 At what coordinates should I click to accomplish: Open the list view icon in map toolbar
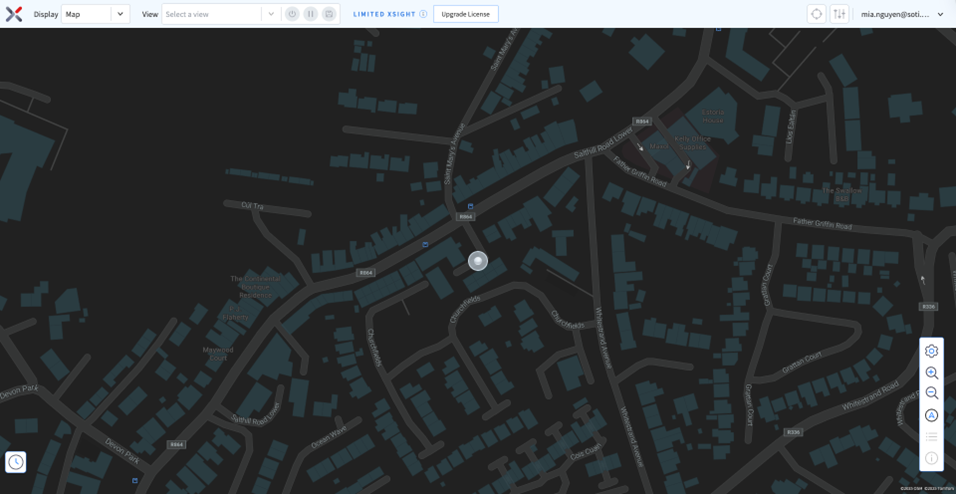931,437
